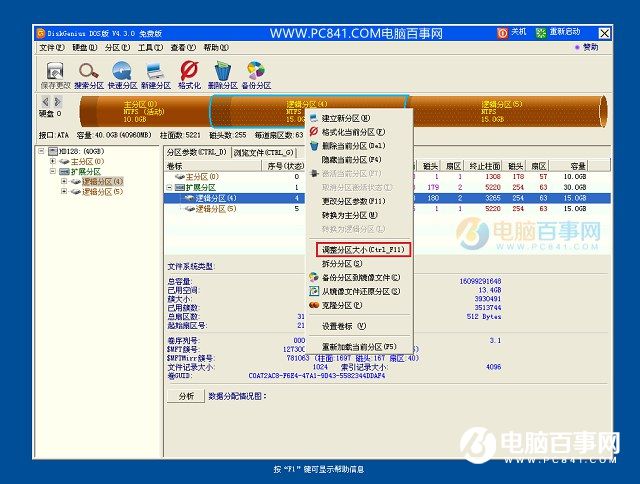The image size is (640, 484).
Task: Click the Delete Partition (删除分区) toolbar icon
Action: pos(222,75)
